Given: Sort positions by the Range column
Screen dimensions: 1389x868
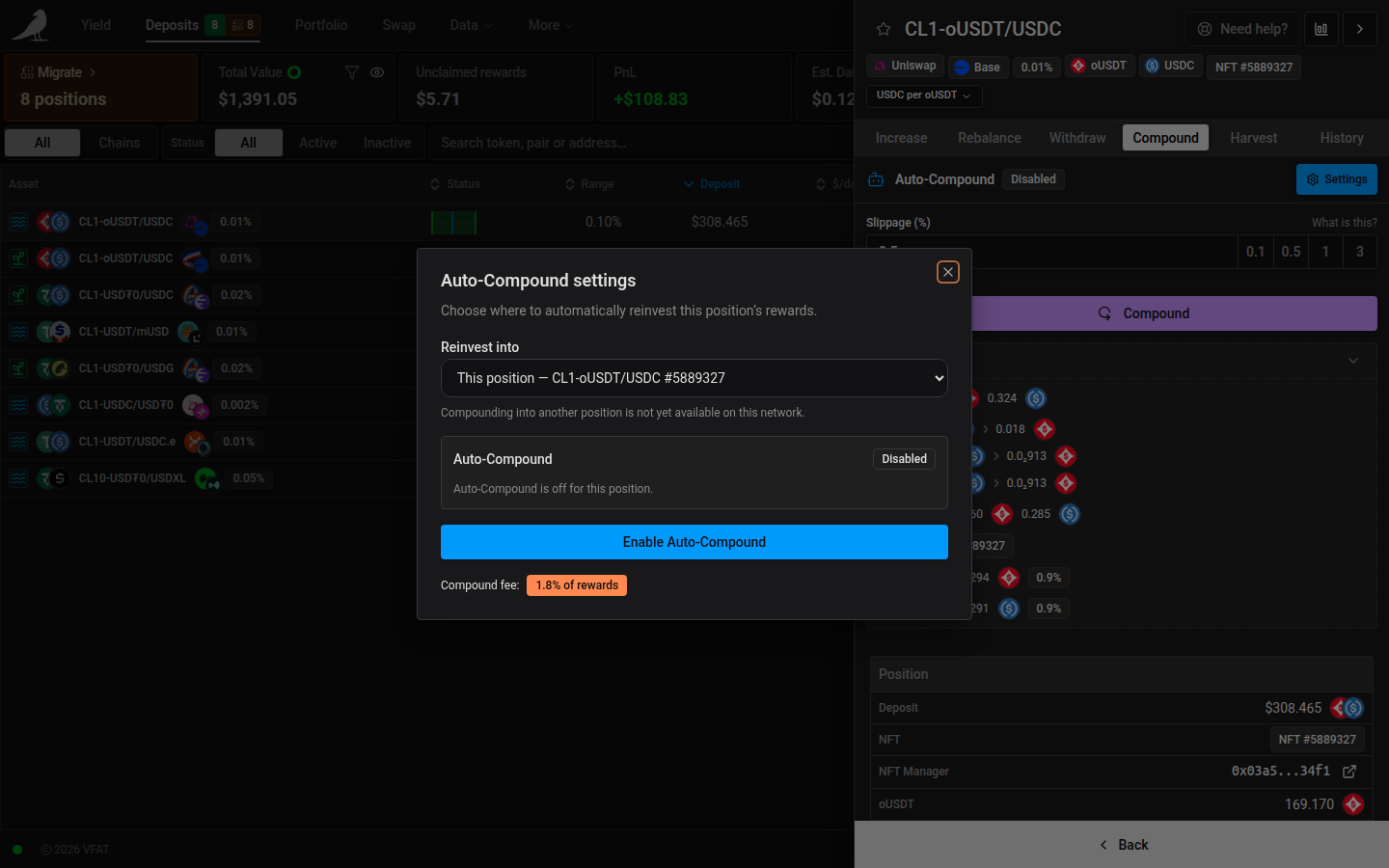Looking at the screenshot, I should (x=589, y=184).
